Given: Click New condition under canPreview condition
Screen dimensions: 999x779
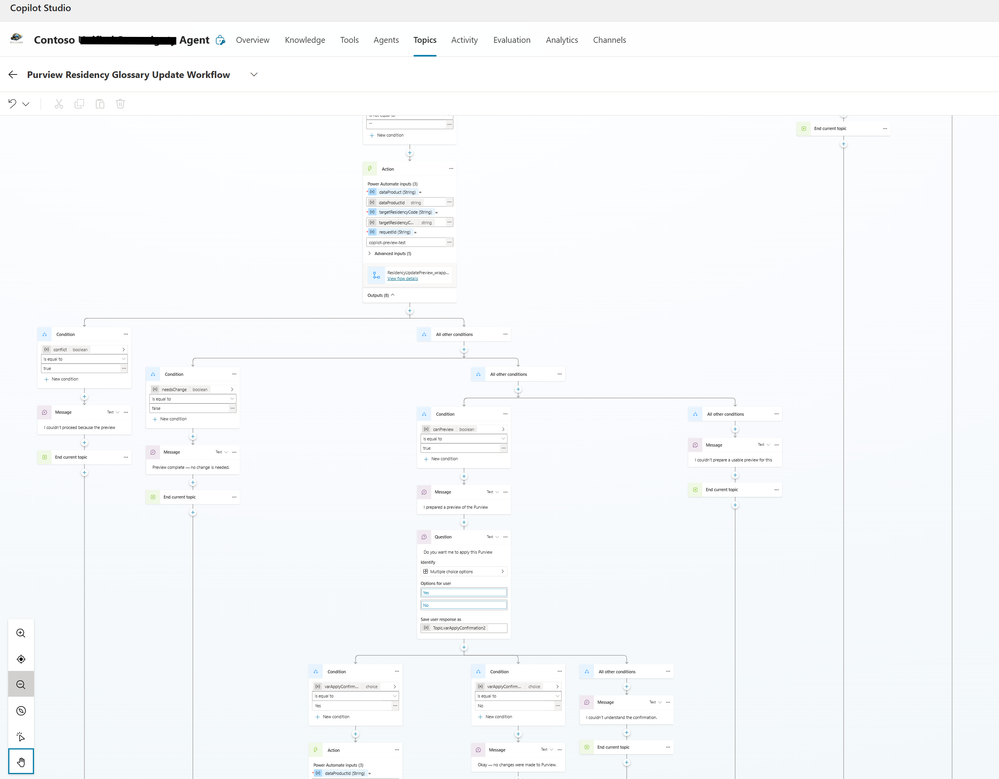Looking at the screenshot, I should (441, 459).
